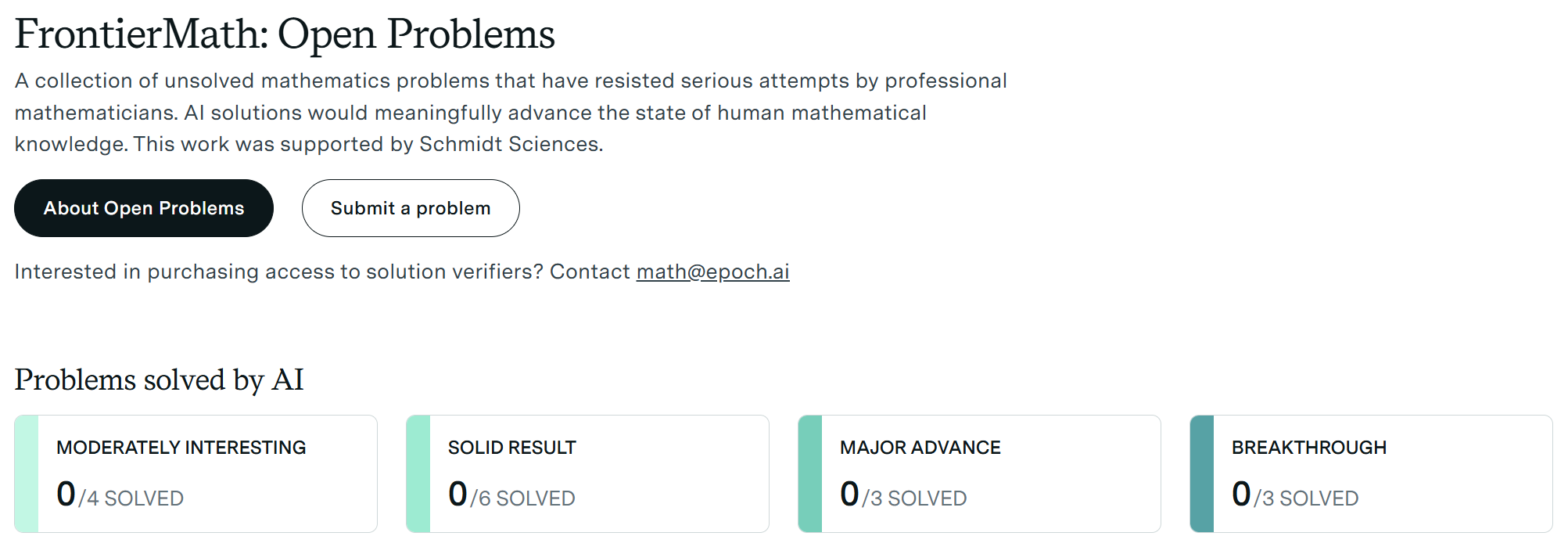Select the SOLID RESULT card title
Image resolution: width=1568 pixels, height=547 pixels.
511,448
